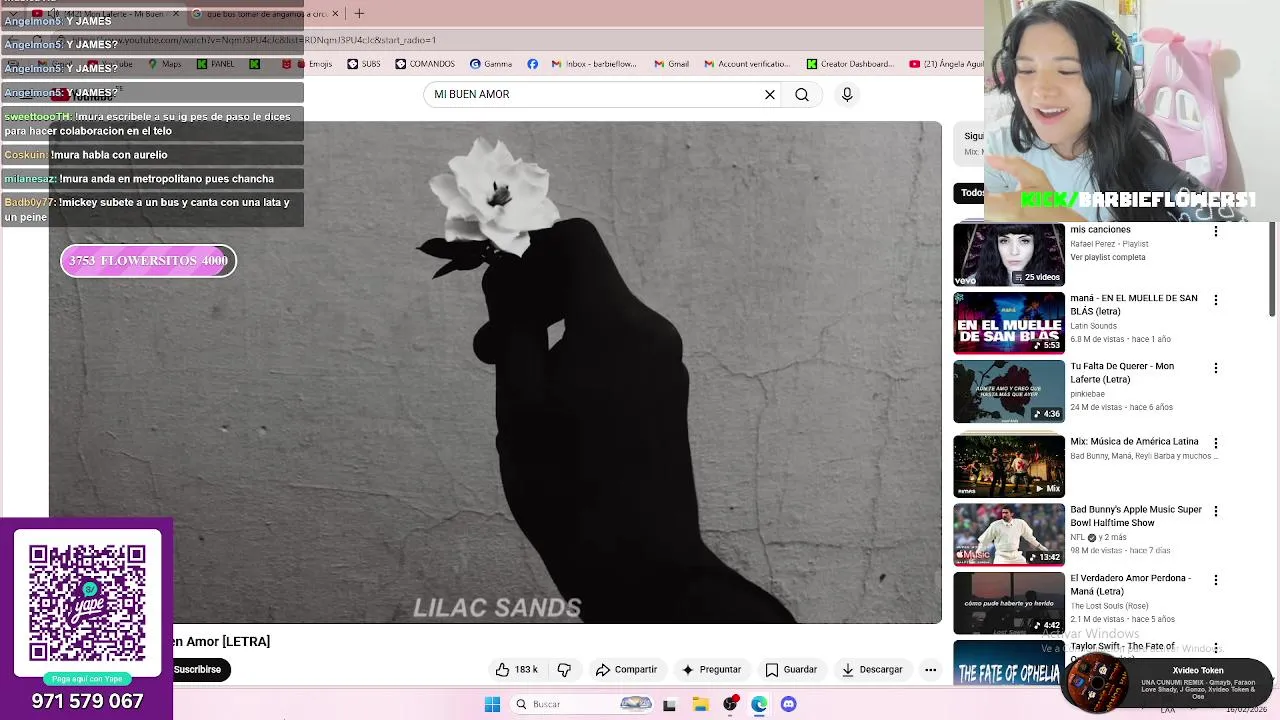The width and height of the screenshot is (1280, 720).
Task: Click title 'El Verdadero Amor Perdona - Maná'
Action: [x=1130, y=585]
